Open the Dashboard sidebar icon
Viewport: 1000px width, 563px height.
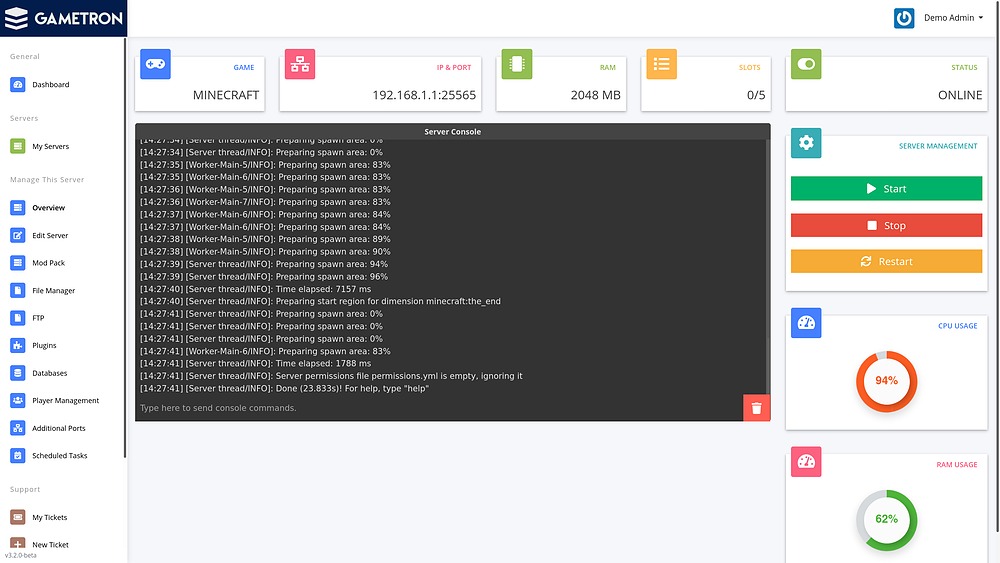coord(18,84)
